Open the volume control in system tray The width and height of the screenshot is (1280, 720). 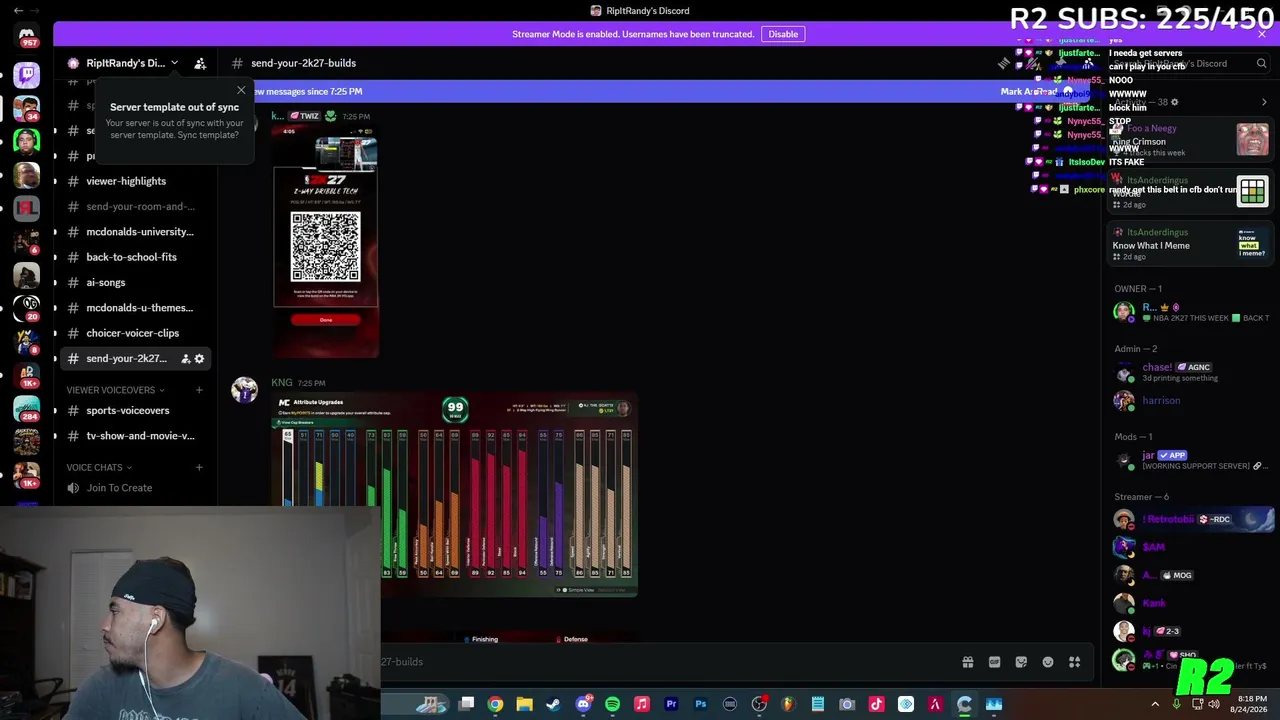pos(1214,704)
